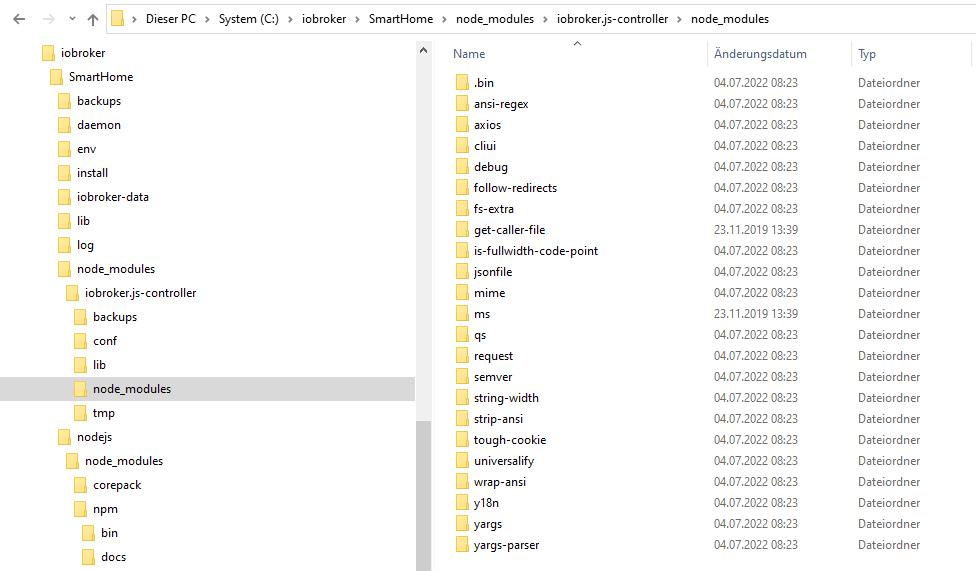Click the forward navigation arrow
This screenshot has height=571, width=976.
49,19
